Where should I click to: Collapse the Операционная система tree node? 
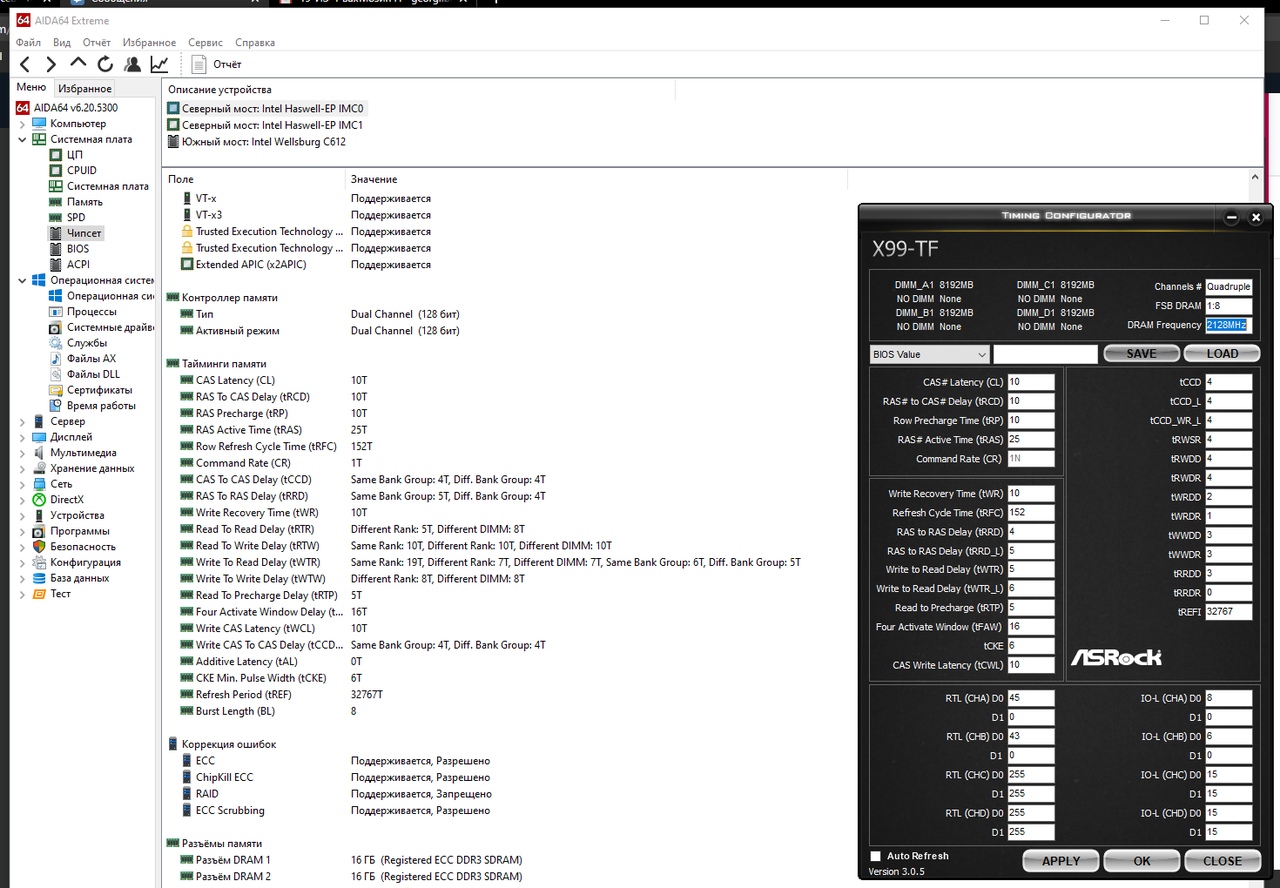[23, 280]
